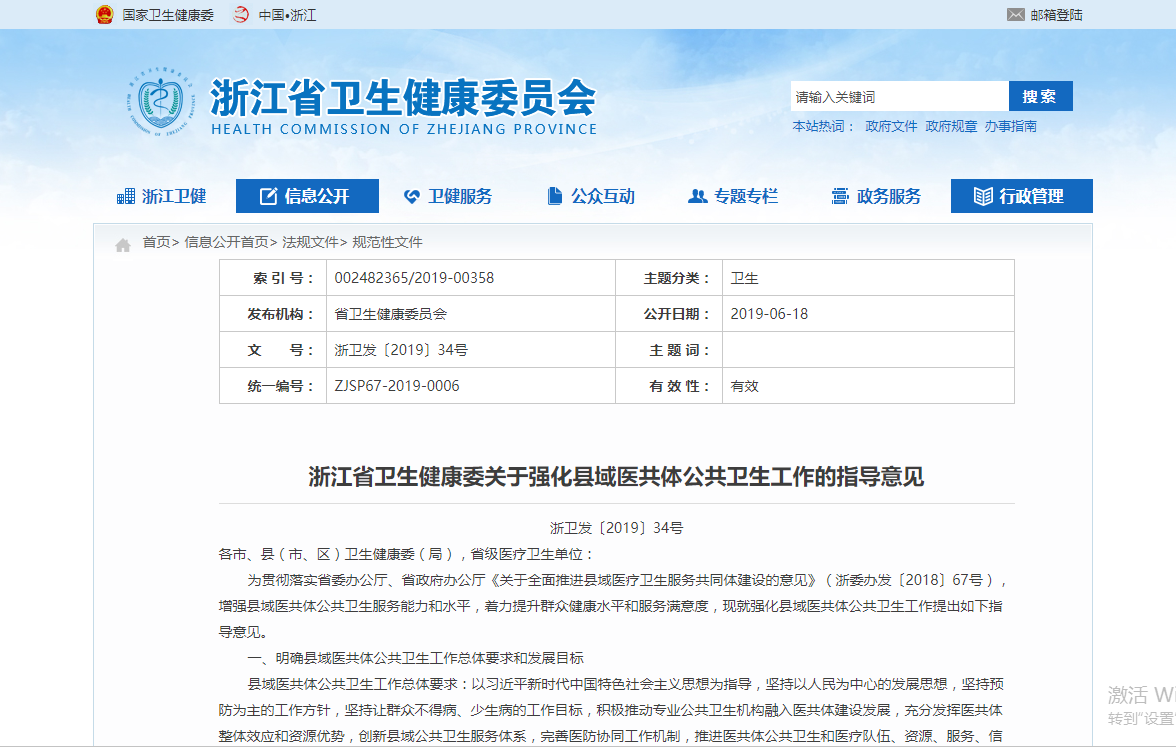
Task: Click the document title heading
Action: pos(616,477)
